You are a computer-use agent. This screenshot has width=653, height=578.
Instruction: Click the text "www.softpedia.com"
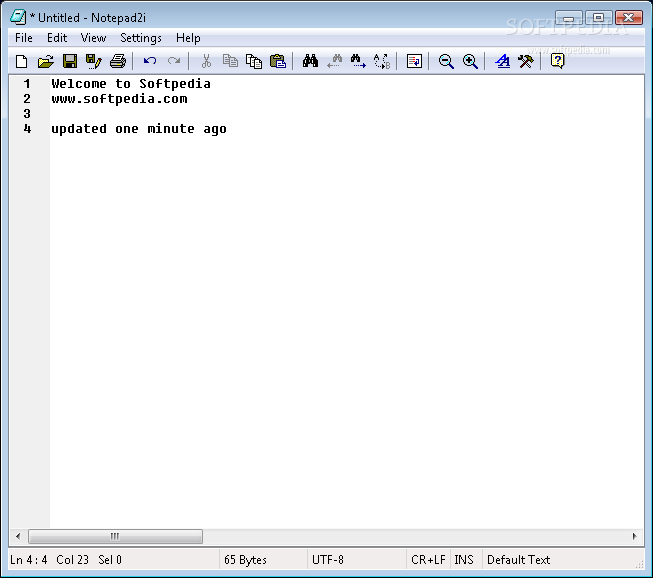tap(120, 99)
